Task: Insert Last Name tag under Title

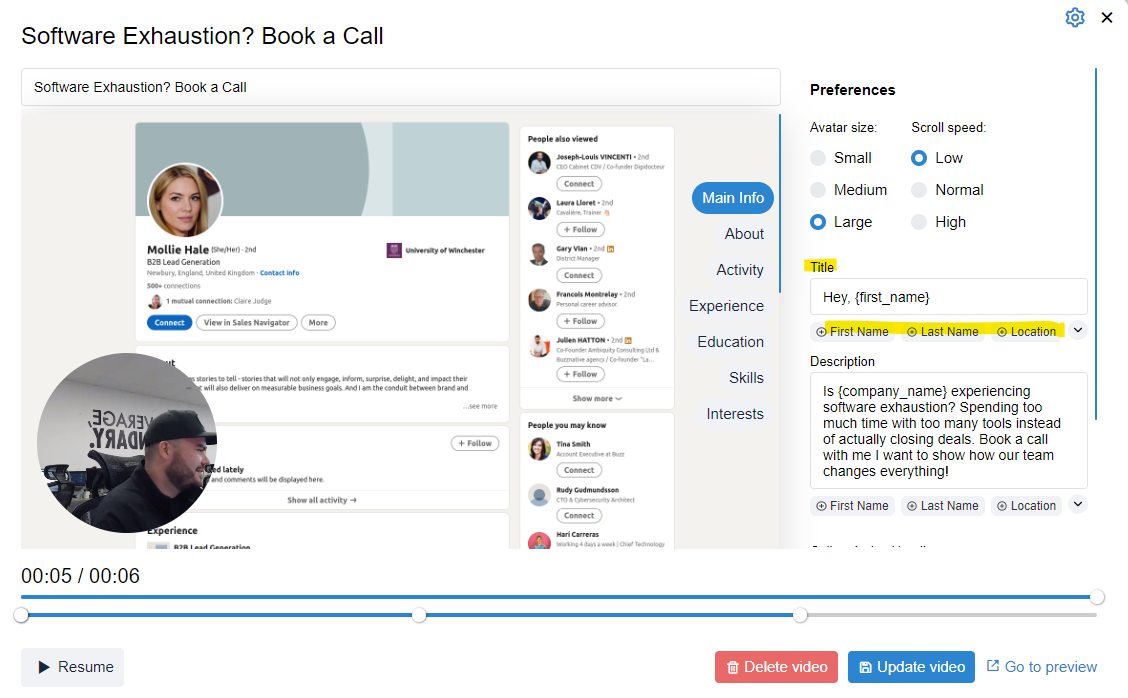Action: tap(942, 332)
